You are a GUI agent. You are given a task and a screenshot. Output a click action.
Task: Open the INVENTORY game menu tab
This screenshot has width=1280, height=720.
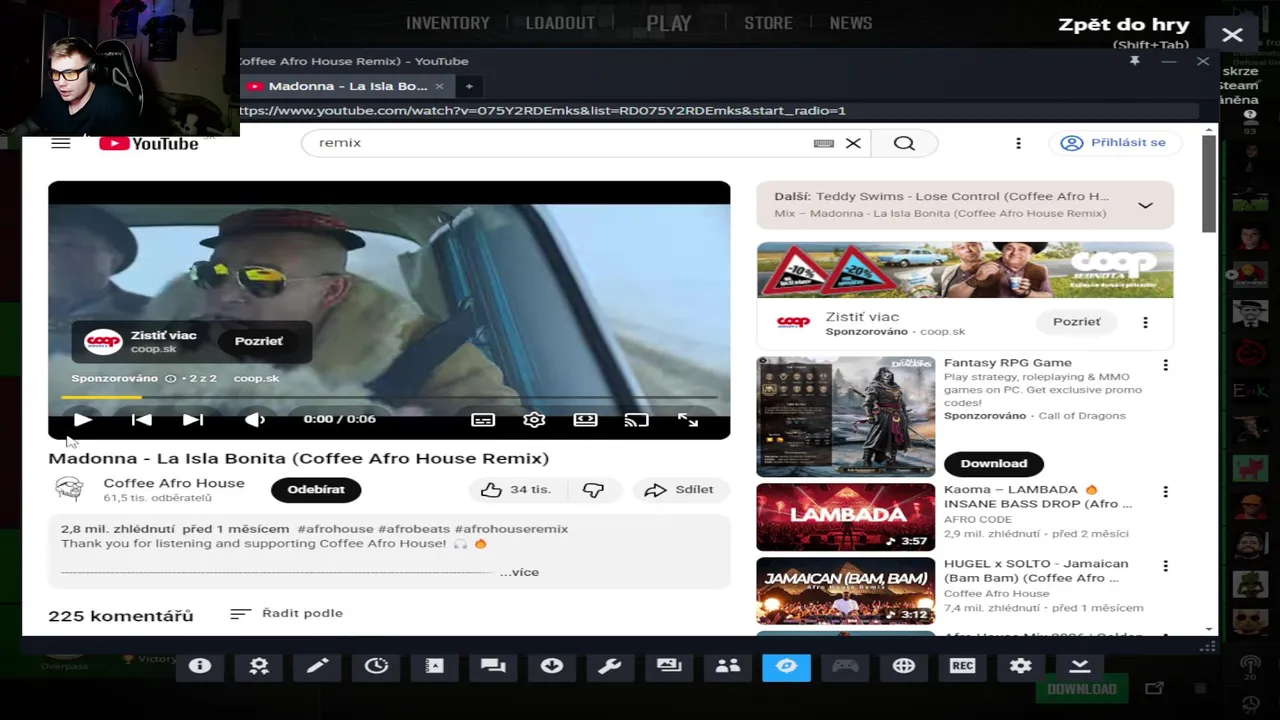click(x=448, y=23)
